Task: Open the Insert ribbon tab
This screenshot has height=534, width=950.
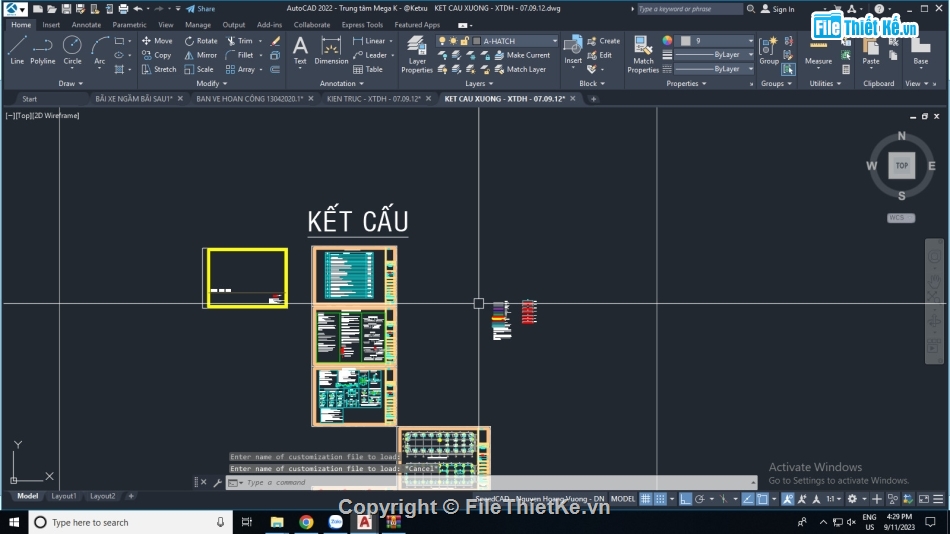Action: pyautogui.click(x=51, y=25)
